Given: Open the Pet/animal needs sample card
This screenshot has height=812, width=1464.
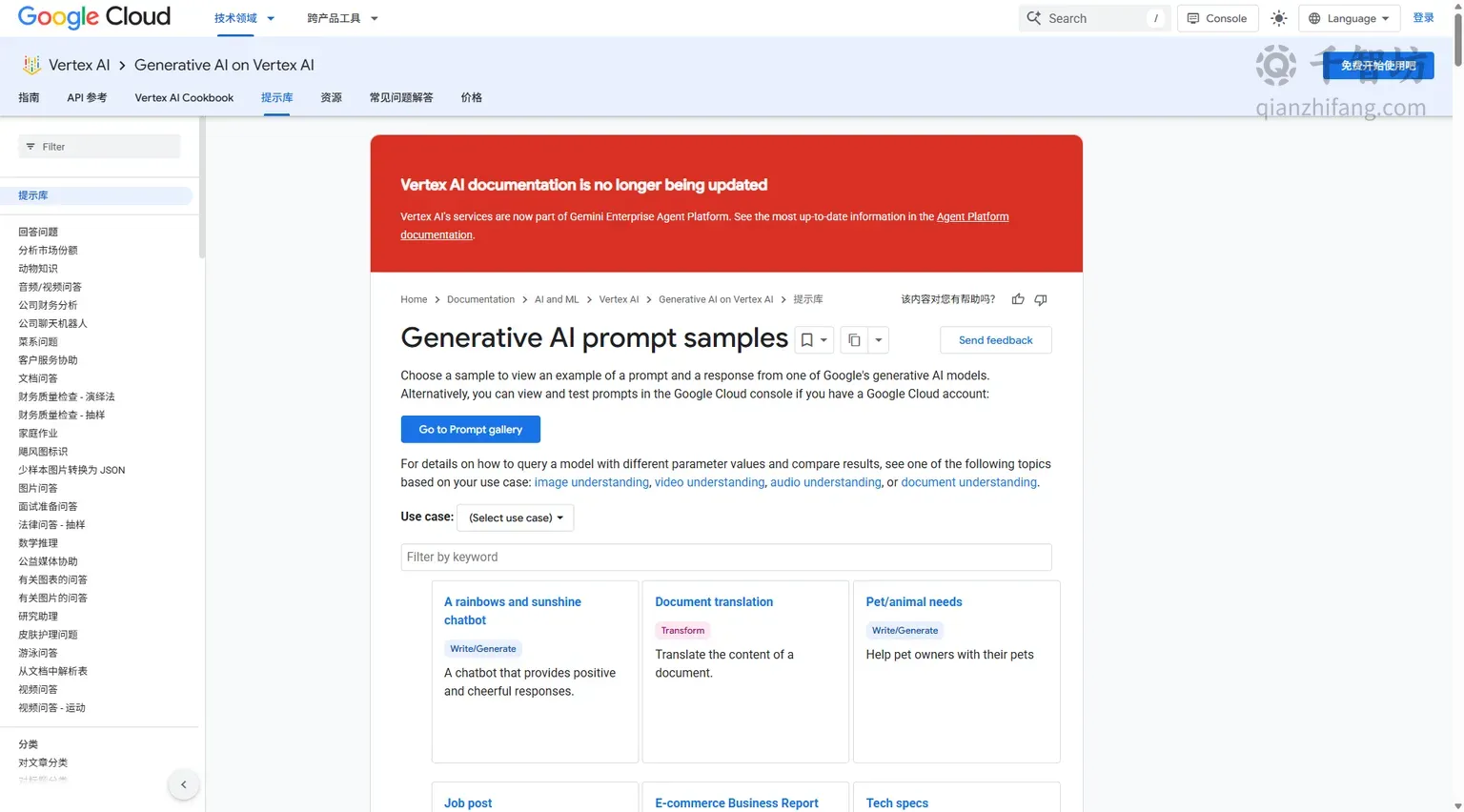Looking at the screenshot, I should (956, 672).
